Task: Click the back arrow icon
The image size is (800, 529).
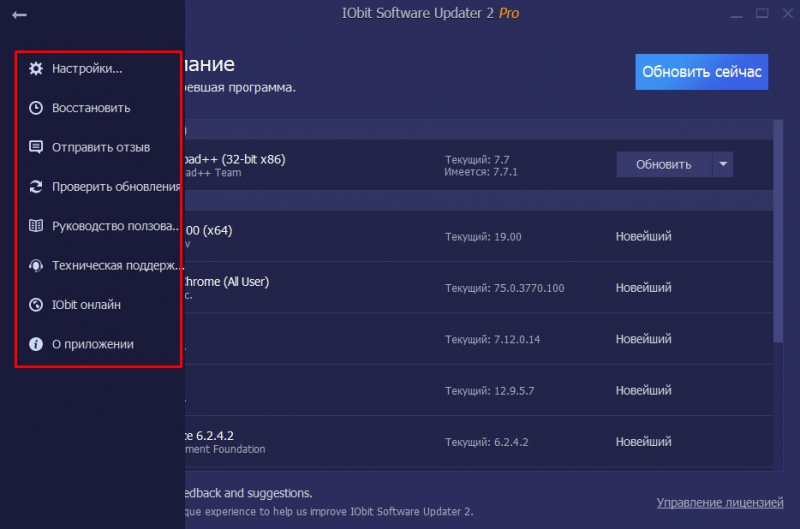Action: [x=19, y=15]
